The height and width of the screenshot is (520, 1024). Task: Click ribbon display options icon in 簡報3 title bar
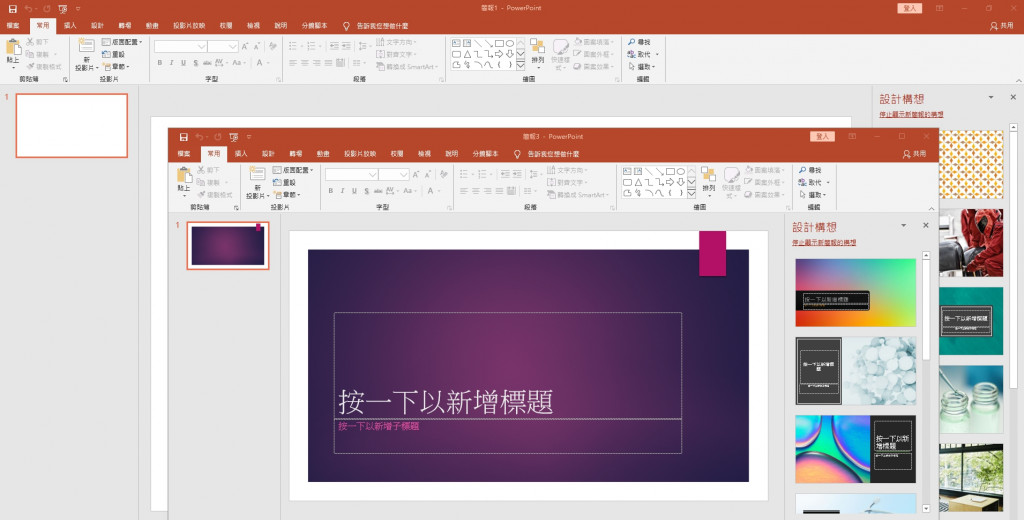[x=852, y=137]
